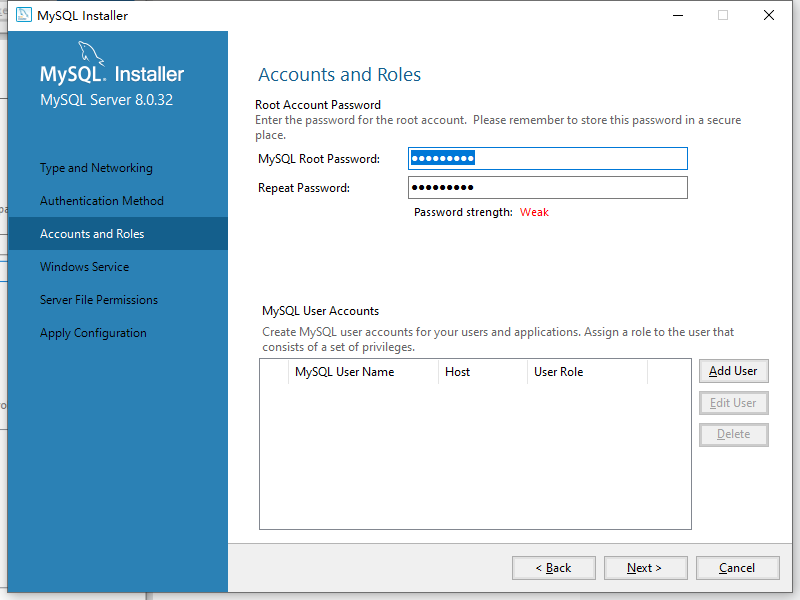Close the MySQL Installer window
The image size is (800, 600).
(x=769, y=15)
